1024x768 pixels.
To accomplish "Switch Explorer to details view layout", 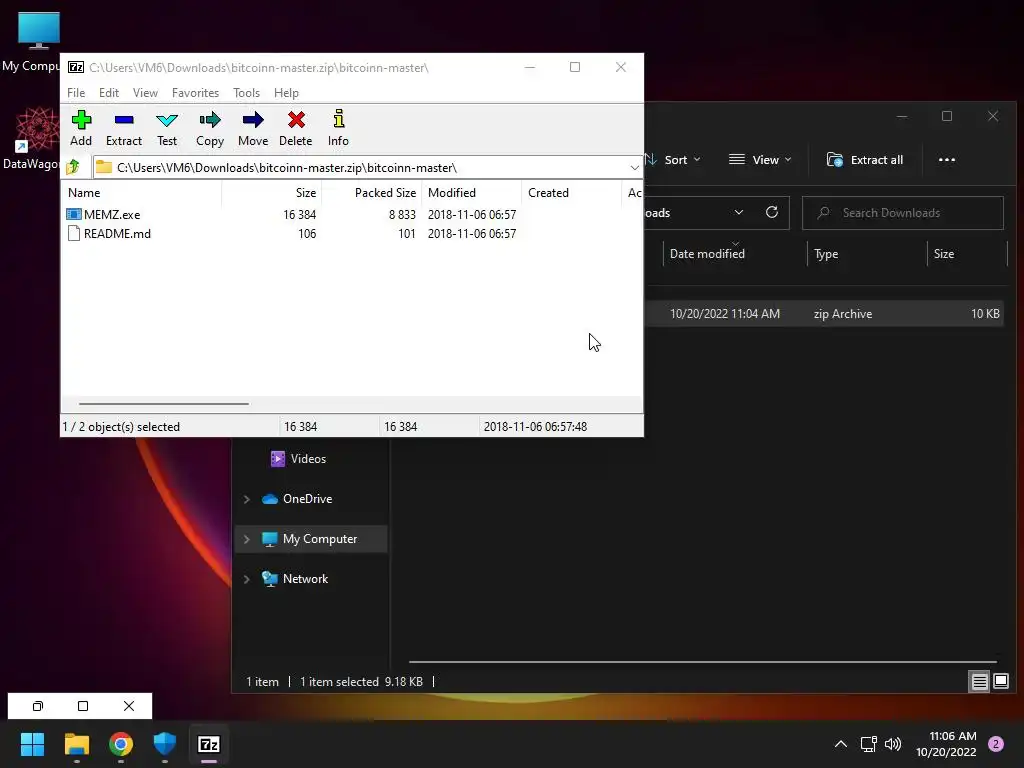I will point(980,682).
